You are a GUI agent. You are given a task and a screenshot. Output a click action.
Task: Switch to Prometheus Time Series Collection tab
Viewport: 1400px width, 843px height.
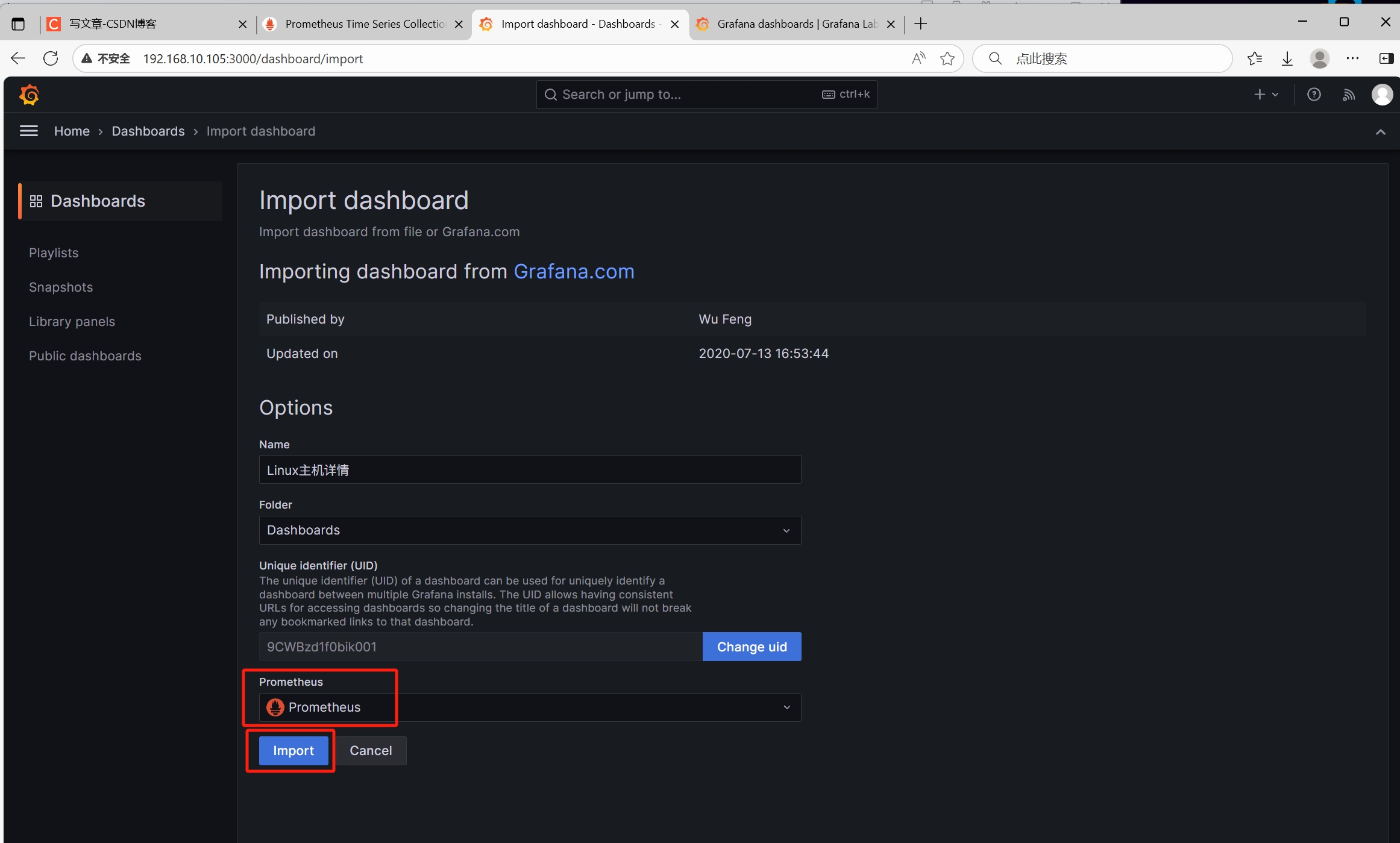364,24
